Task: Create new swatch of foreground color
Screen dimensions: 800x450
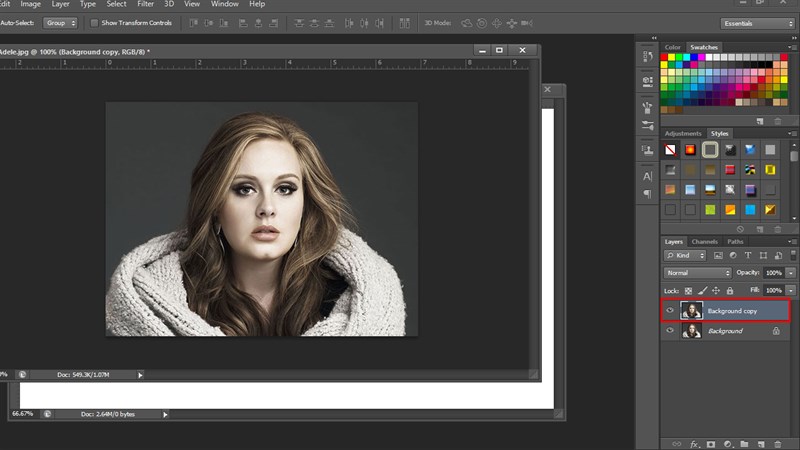Action: [x=760, y=121]
